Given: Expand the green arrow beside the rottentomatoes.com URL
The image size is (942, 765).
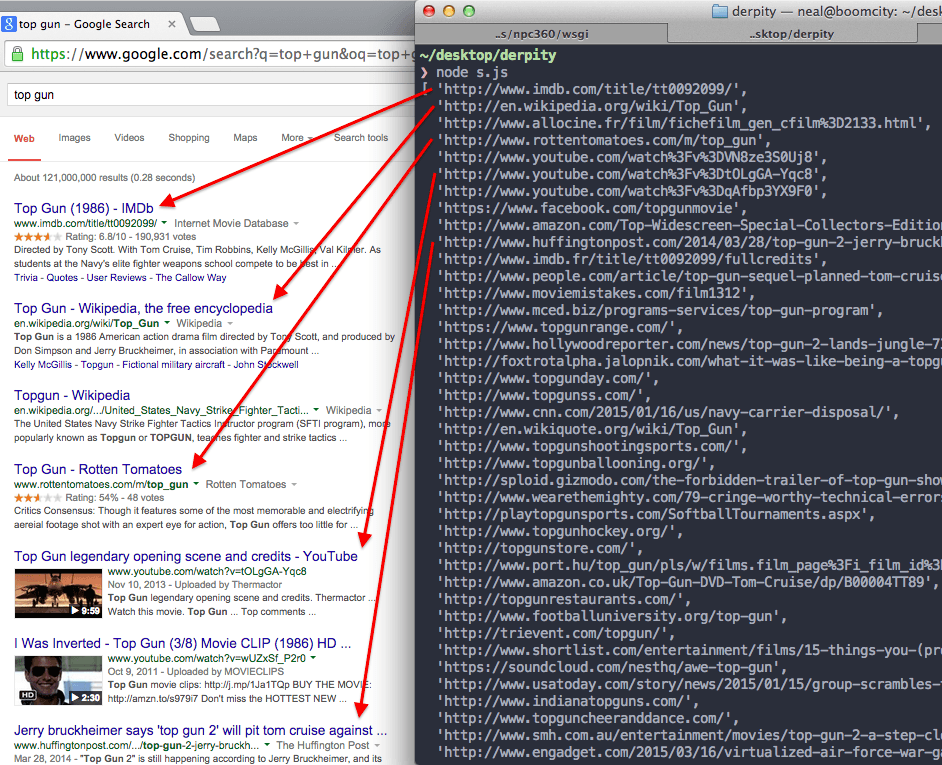Looking at the screenshot, I should [196, 484].
